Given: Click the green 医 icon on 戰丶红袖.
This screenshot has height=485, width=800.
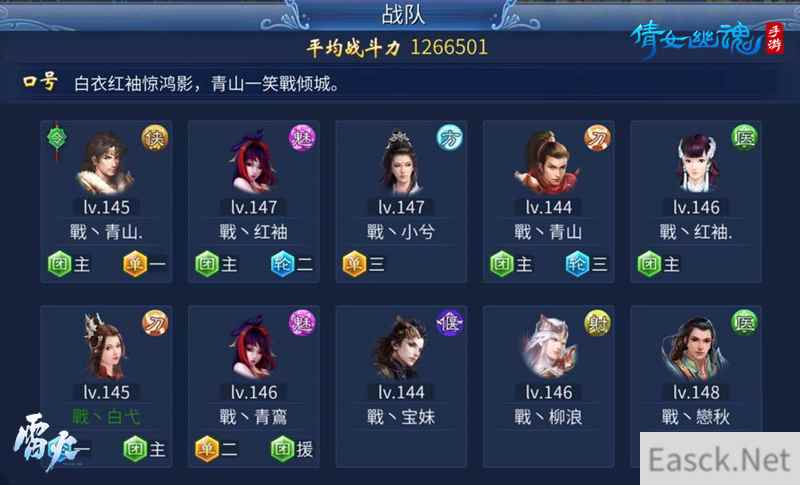Looking at the screenshot, I should 744,138.
